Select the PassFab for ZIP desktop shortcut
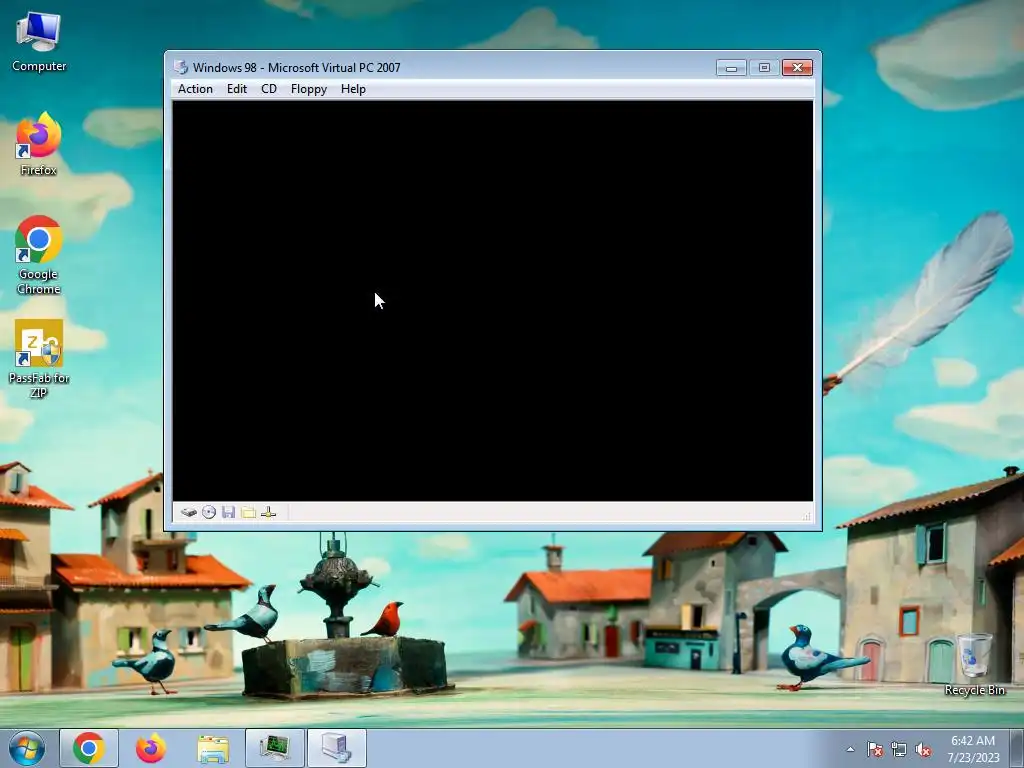The height and width of the screenshot is (768, 1024). (39, 359)
